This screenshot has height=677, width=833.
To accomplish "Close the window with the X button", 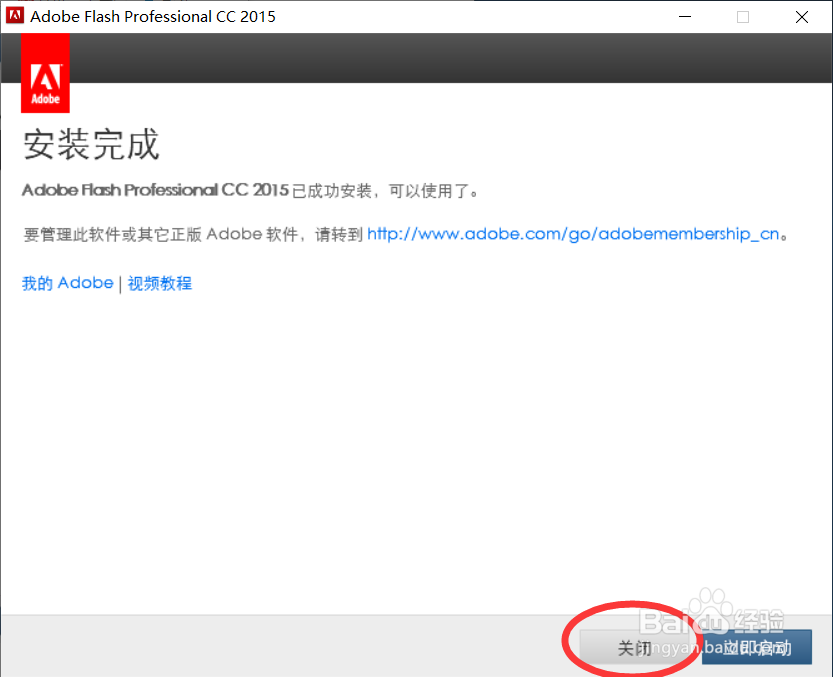I will (x=802, y=16).
